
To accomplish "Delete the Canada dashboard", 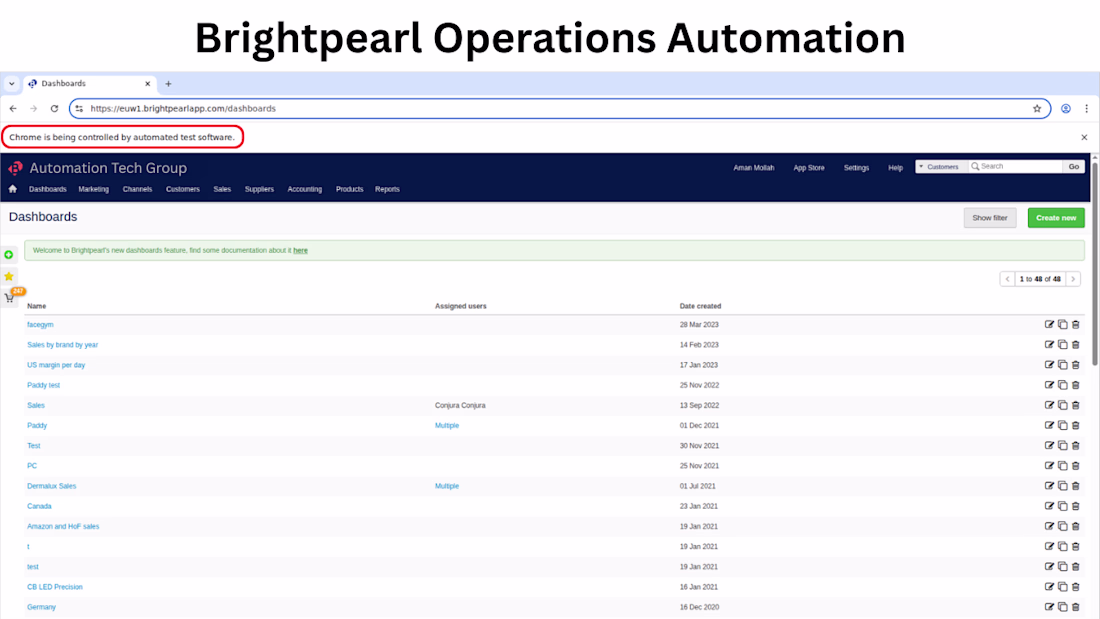I will pyautogui.click(x=1075, y=506).
